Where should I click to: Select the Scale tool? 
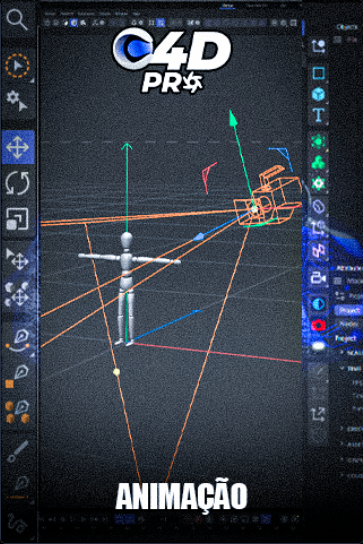point(17,219)
